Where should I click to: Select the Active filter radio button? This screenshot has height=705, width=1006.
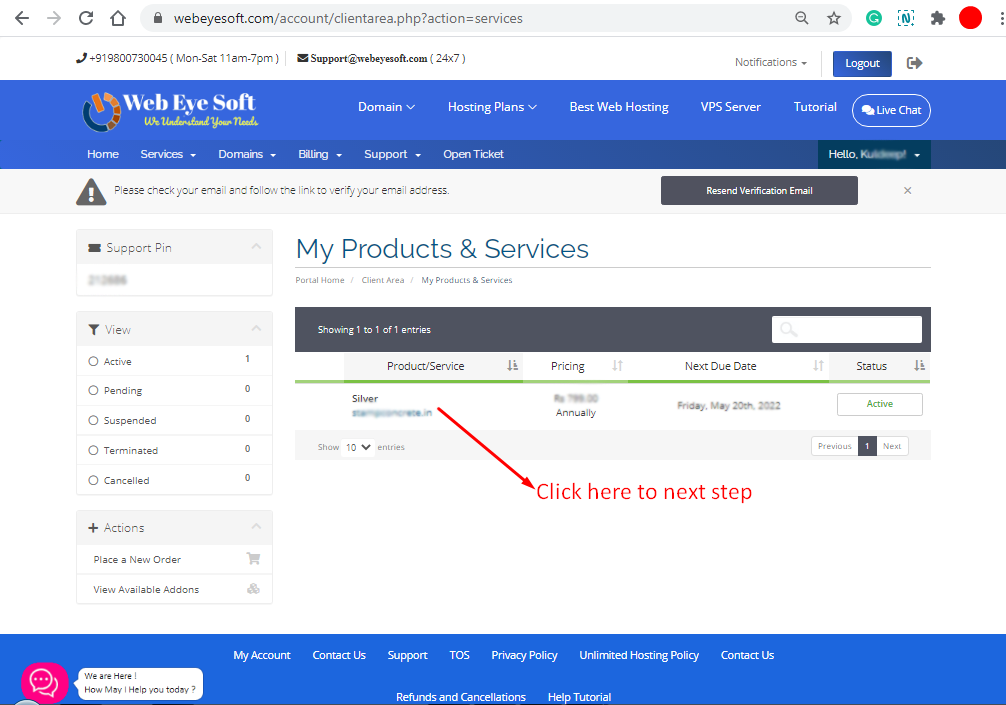[96, 361]
